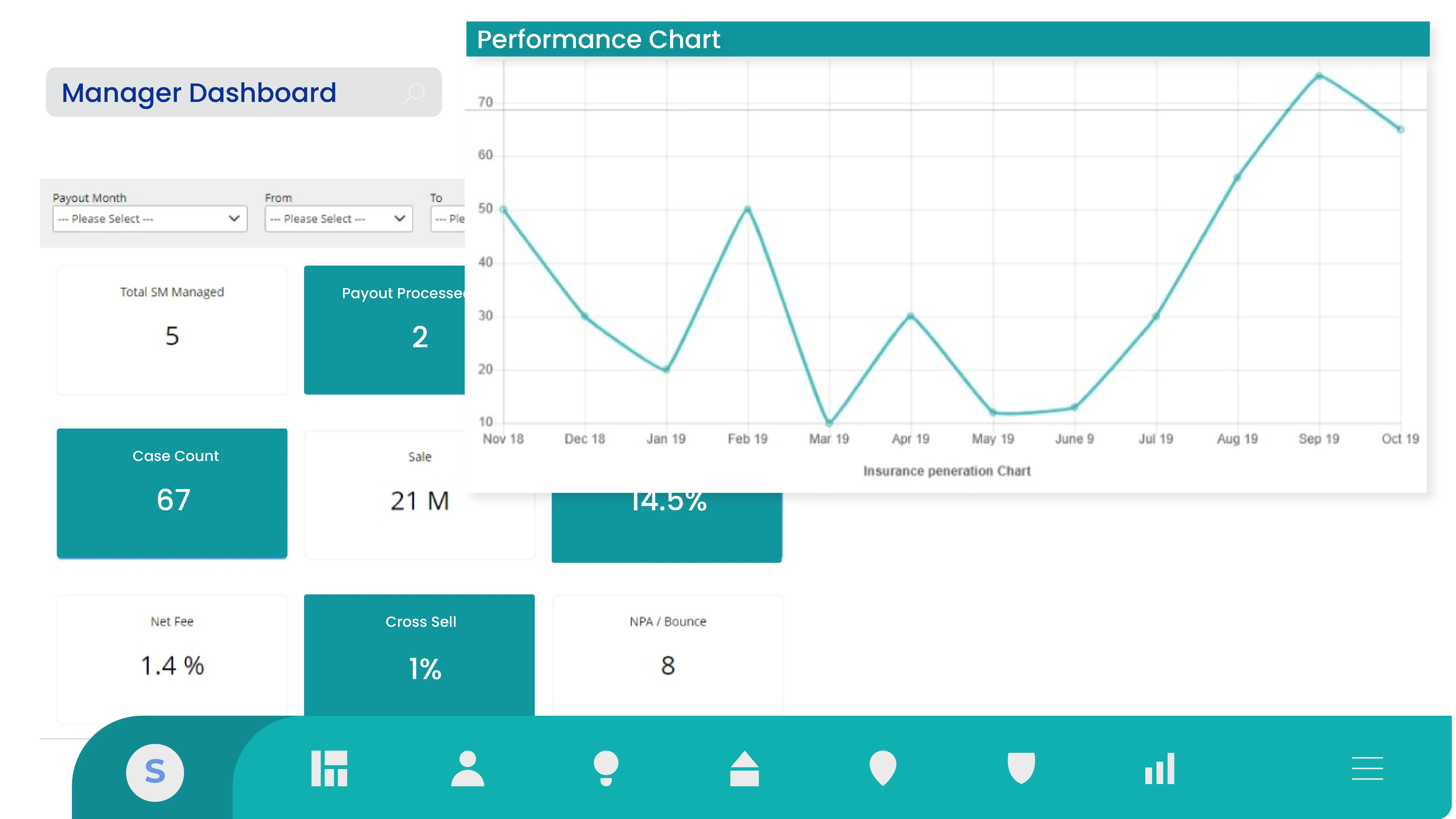Viewport: 1456px width, 819px height.
Task: Open the Payout Month dropdown
Action: click(150, 219)
